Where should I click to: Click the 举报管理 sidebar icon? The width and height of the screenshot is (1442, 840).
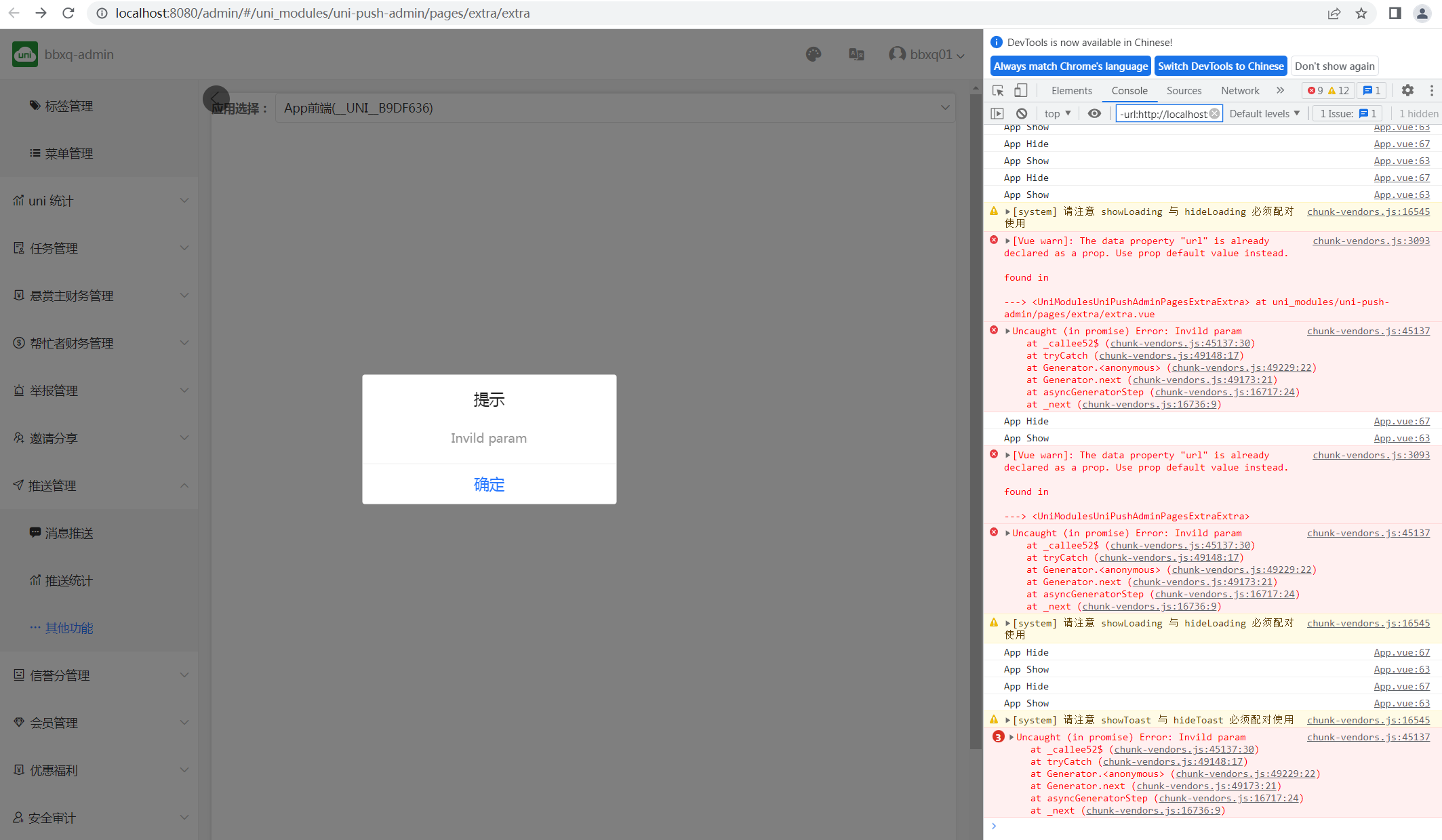click(21, 390)
